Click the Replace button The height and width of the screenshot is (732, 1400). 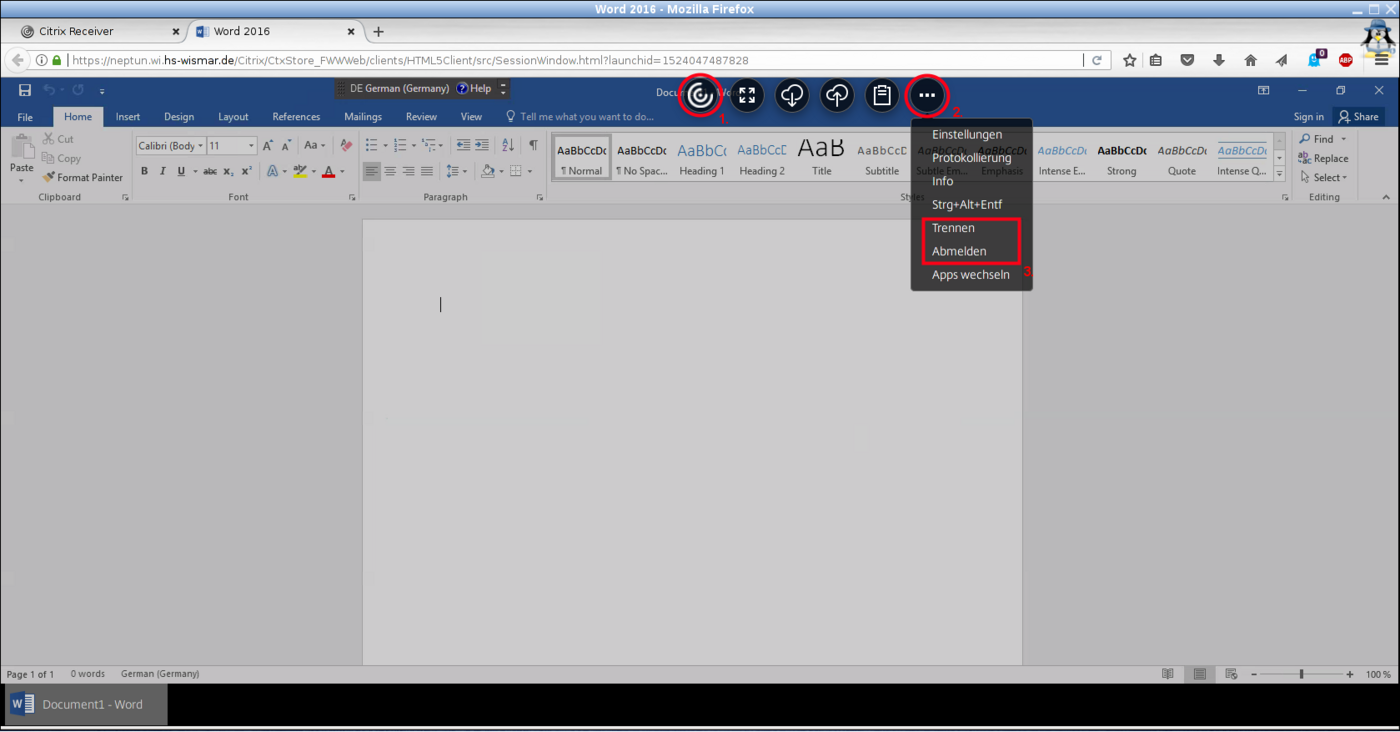1323,158
